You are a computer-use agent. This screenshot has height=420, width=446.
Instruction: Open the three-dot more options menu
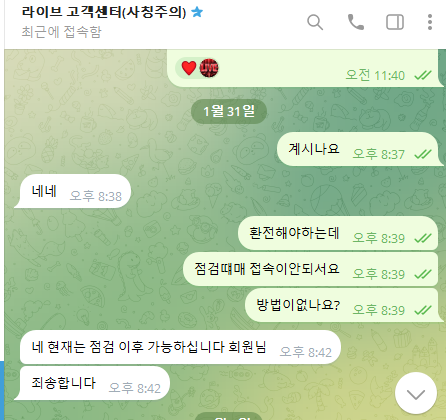[x=430, y=22]
